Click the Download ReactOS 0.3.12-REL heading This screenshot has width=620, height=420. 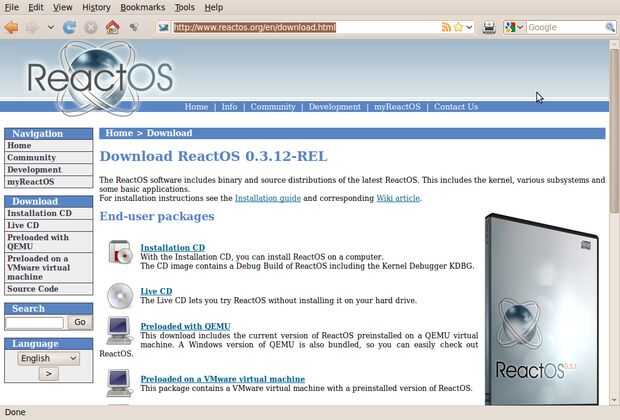click(214, 156)
